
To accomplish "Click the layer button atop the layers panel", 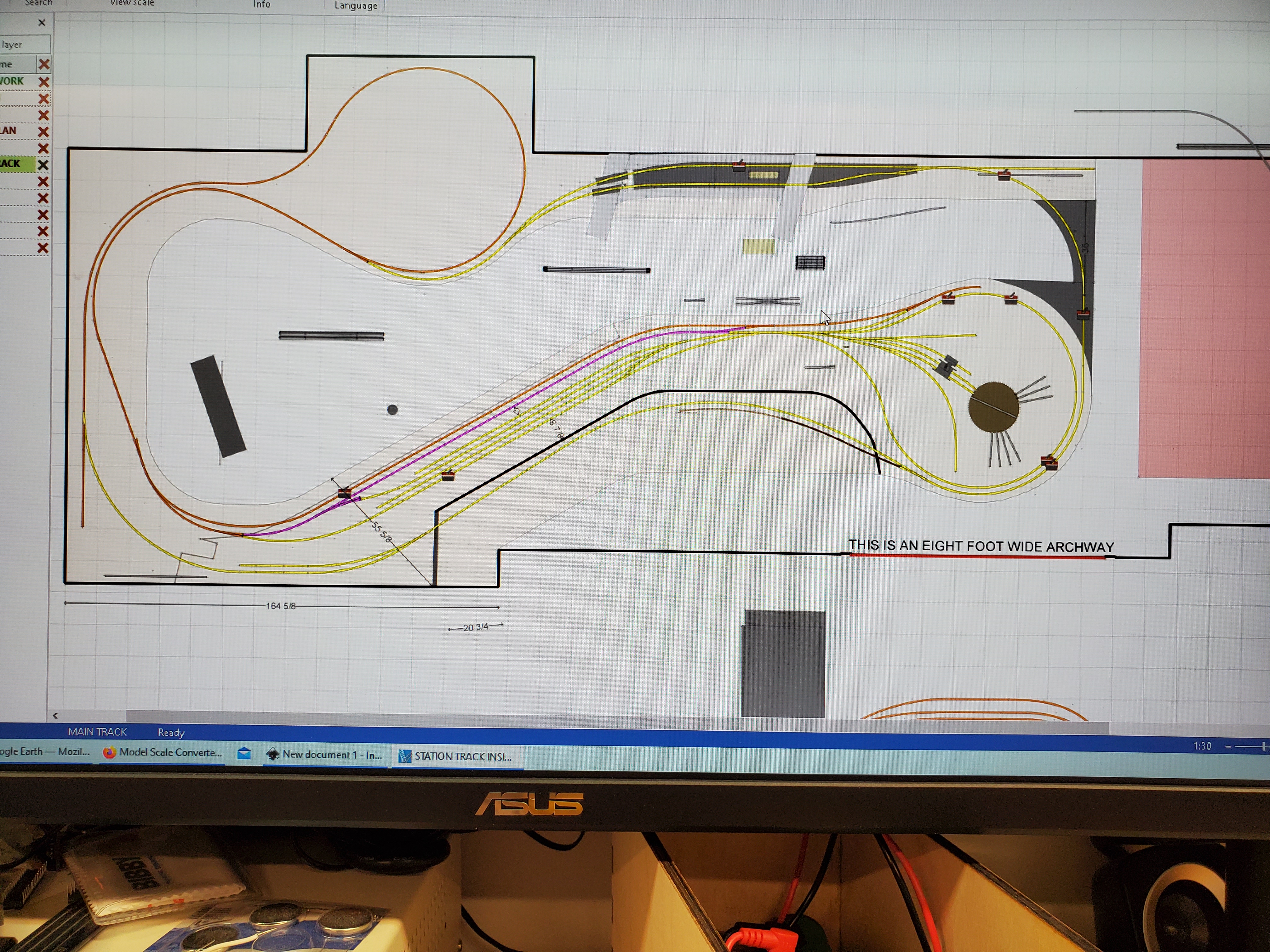I will [x=25, y=44].
